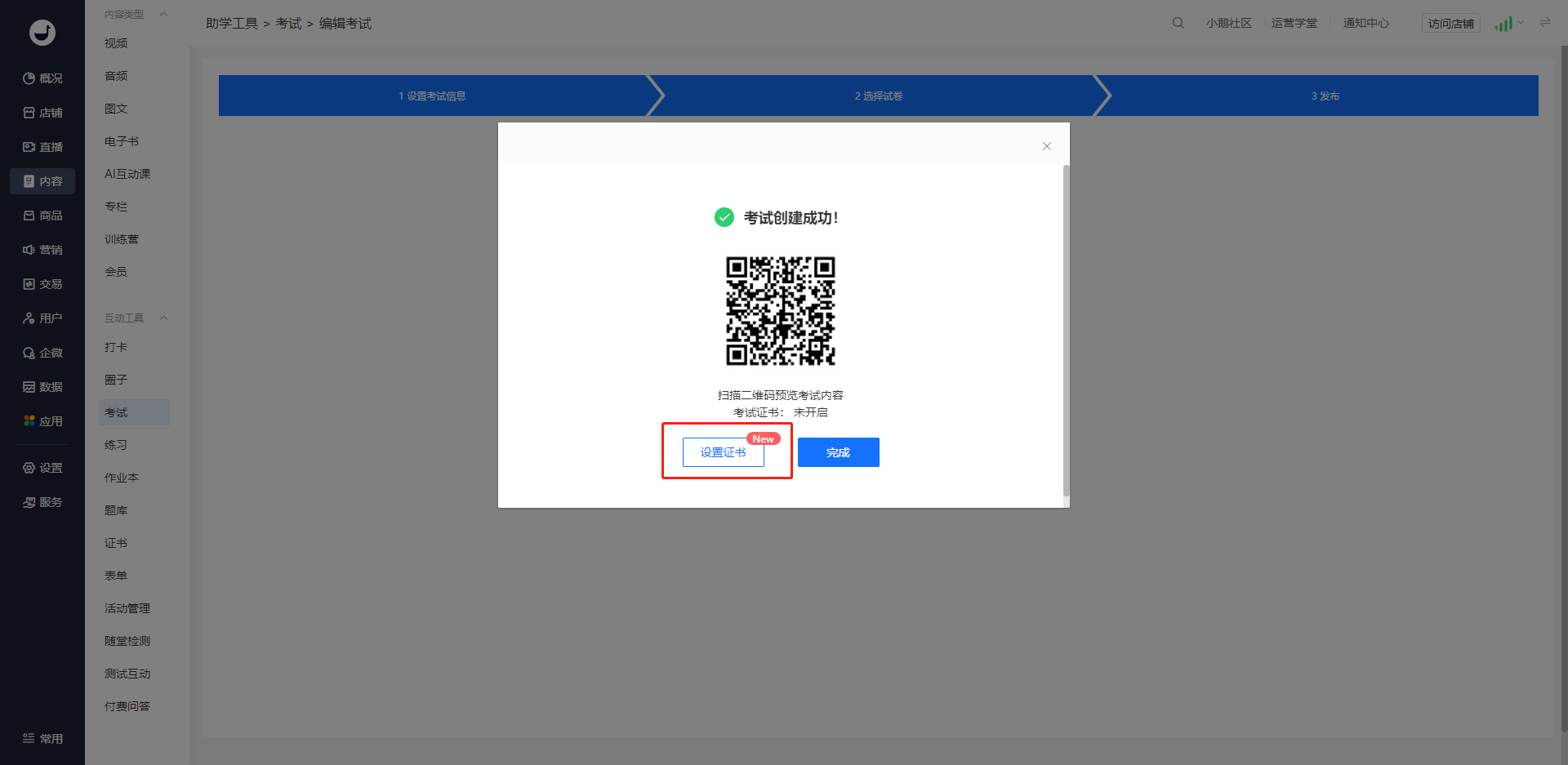The width and height of the screenshot is (1568, 765).
Task: Open 应用 apps section
Action: pyautogui.click(x=42, y=421)
